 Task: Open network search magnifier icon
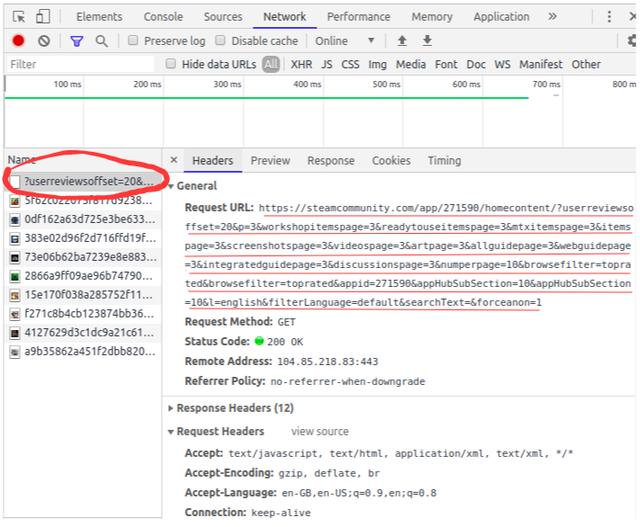[102, 41]
